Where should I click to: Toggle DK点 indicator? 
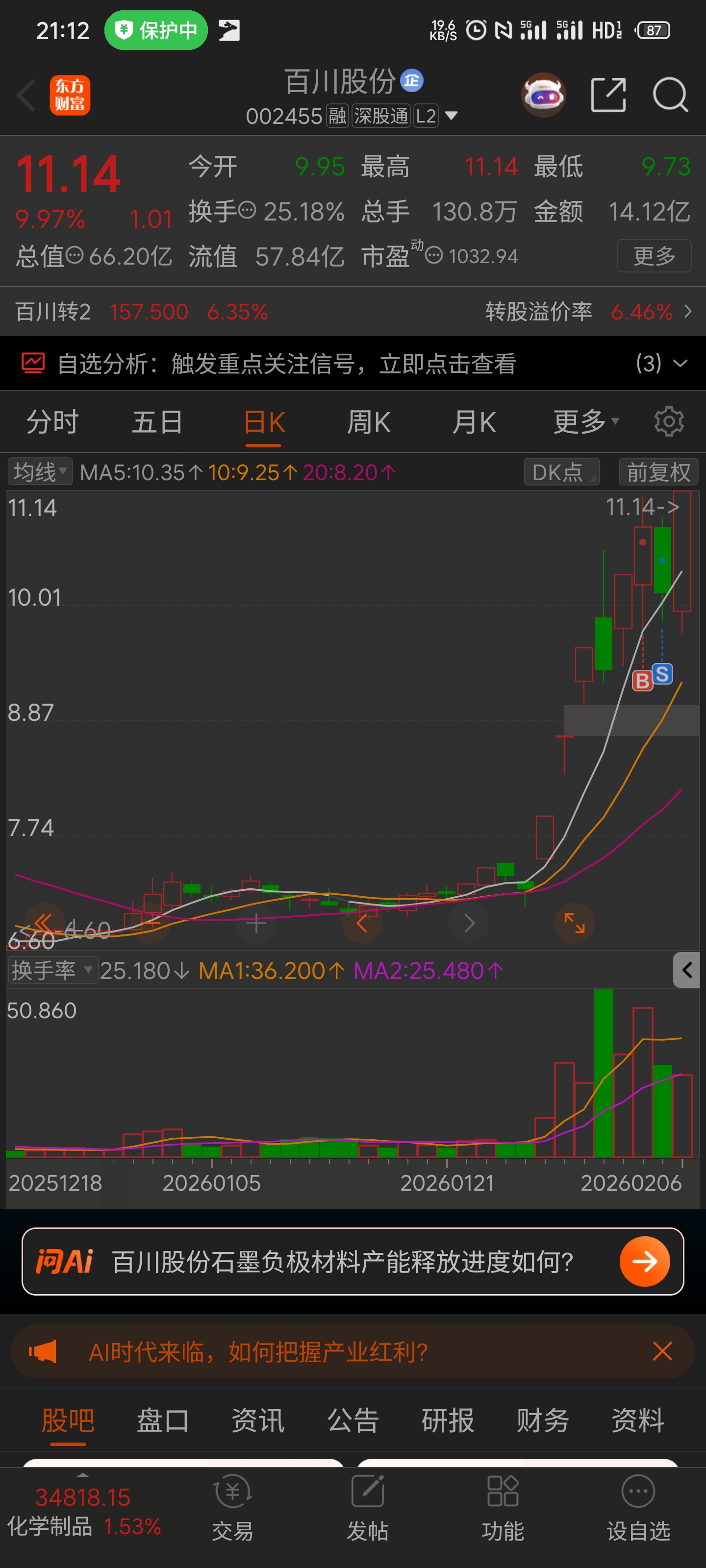tap(561, 472)
